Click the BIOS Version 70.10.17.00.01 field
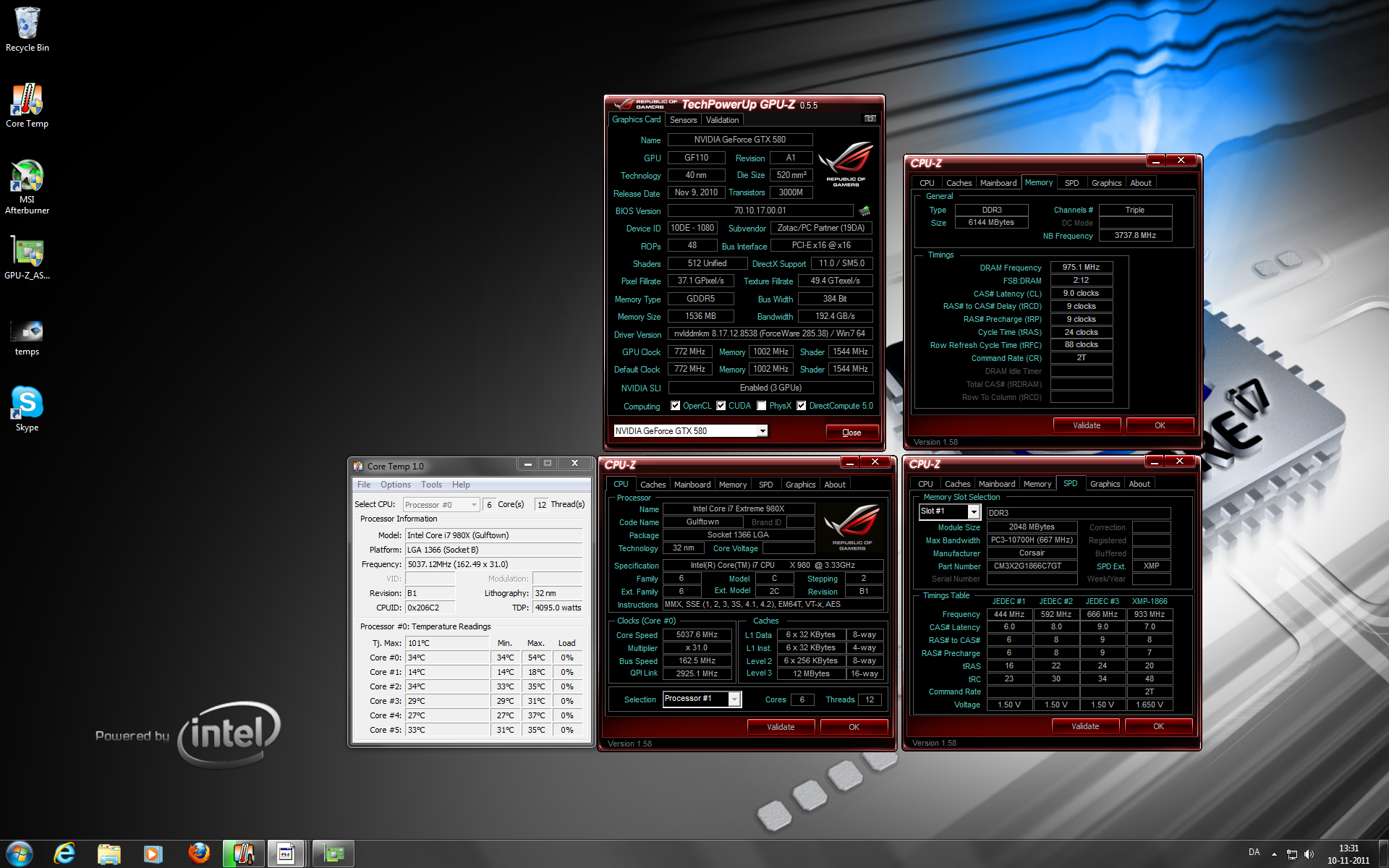Viewport: 1389px width, 868px height. tap(760, 210)
